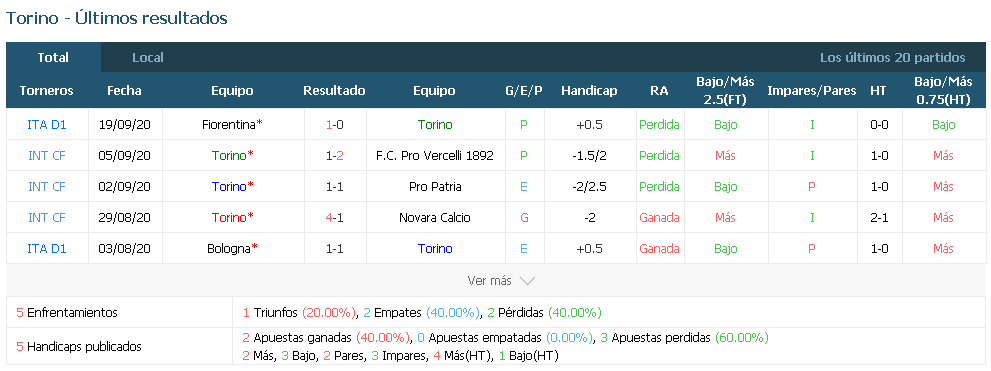Expand the Ver más chevron arrow
The height and width of the screenshot is (371, 991).
coord(527,281)
